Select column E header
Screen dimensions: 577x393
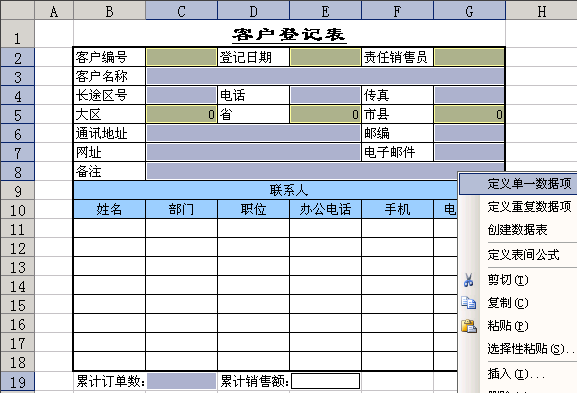pos(325,11)
